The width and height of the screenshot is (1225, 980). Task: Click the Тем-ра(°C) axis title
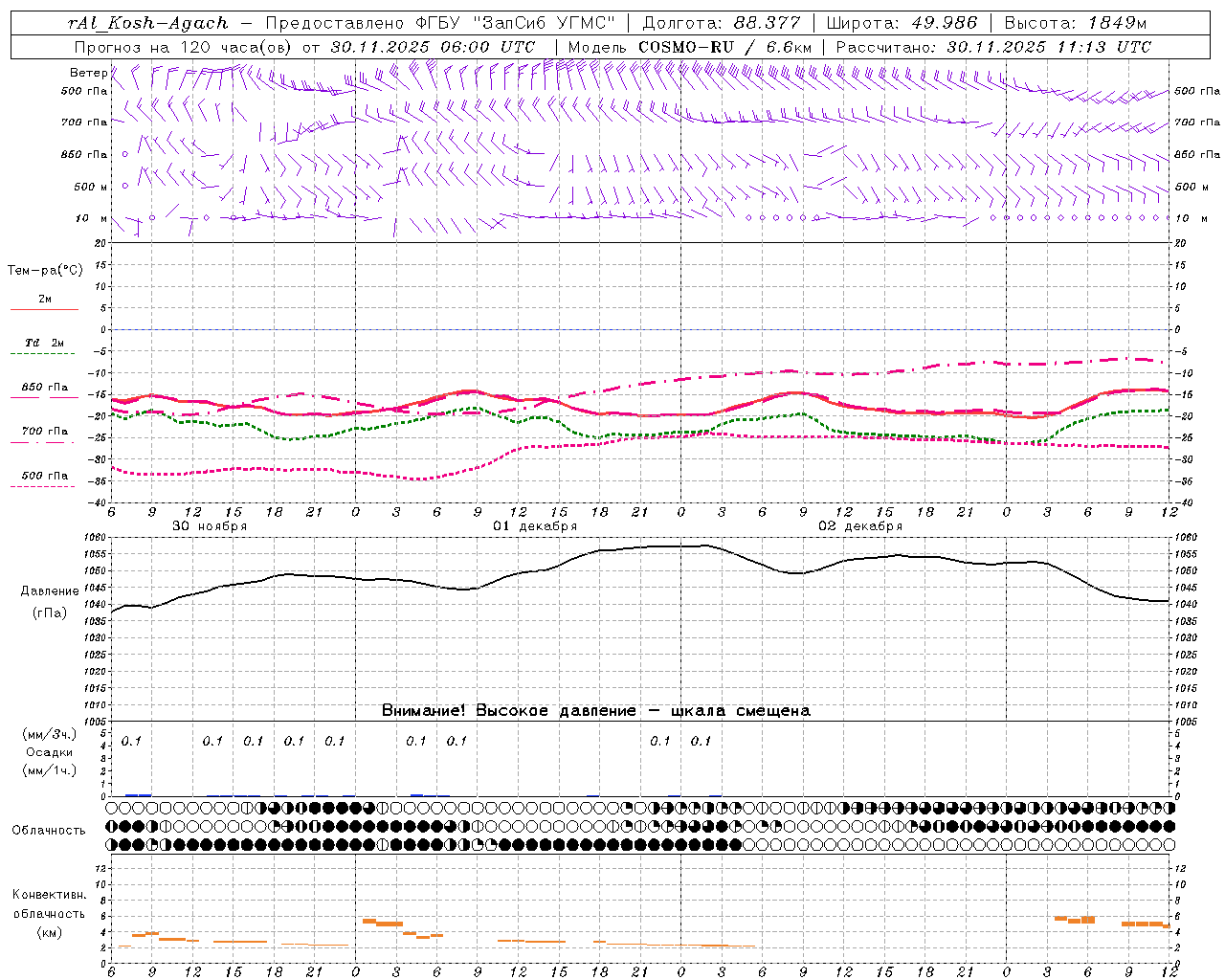point(45,271)
